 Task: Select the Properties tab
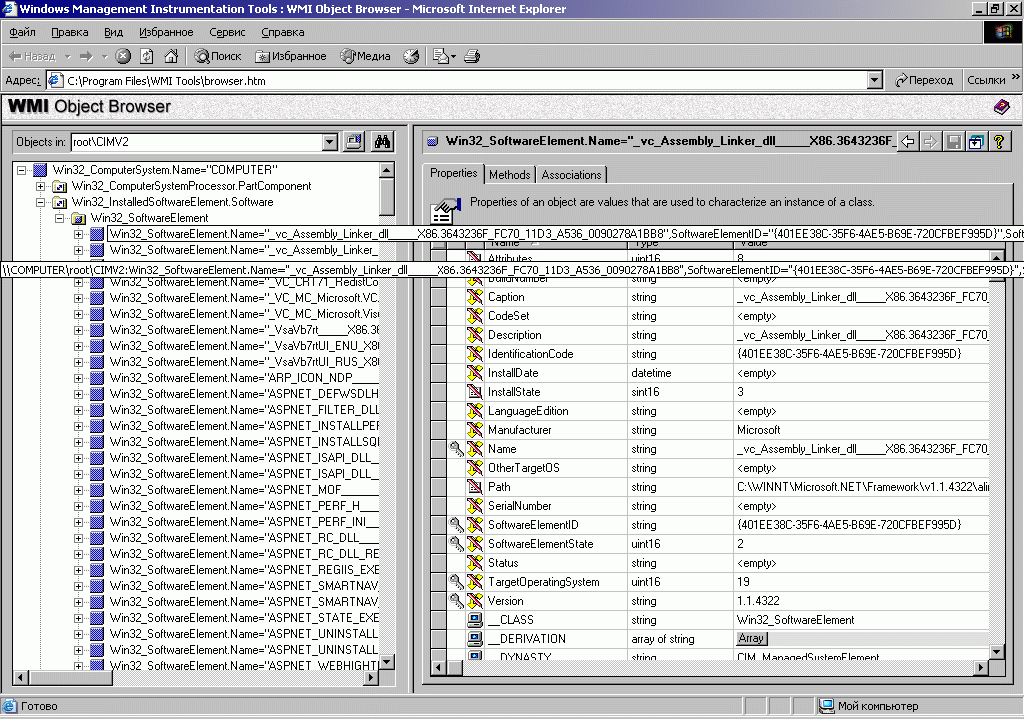(453, 173)
